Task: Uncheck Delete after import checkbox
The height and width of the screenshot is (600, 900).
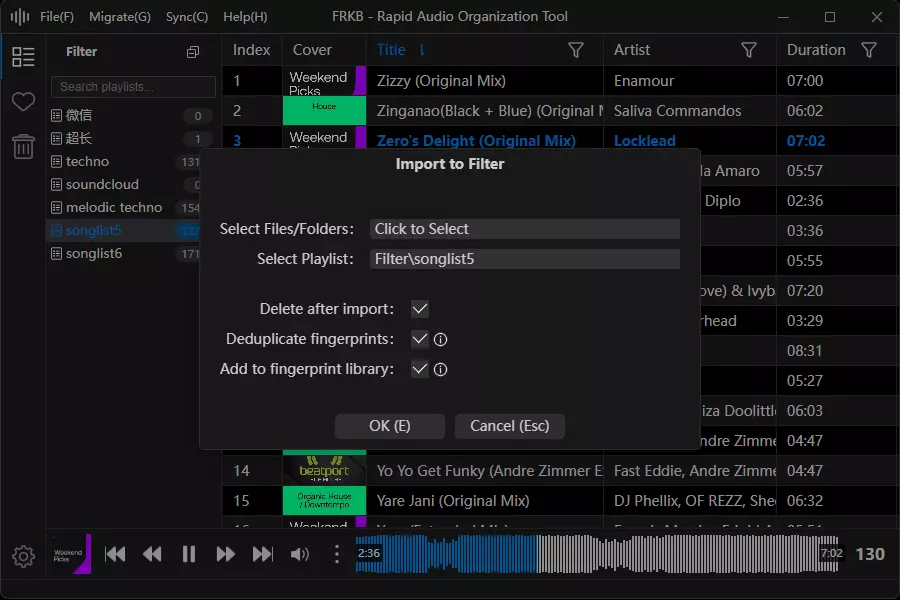Action: [420, 309]
